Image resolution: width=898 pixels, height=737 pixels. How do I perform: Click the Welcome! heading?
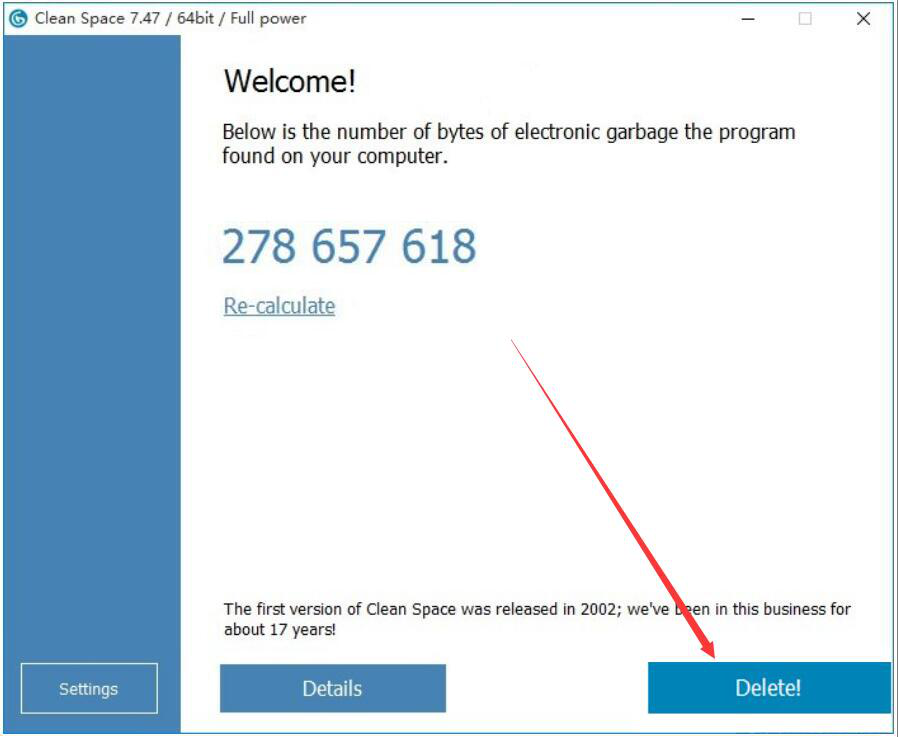290,81
